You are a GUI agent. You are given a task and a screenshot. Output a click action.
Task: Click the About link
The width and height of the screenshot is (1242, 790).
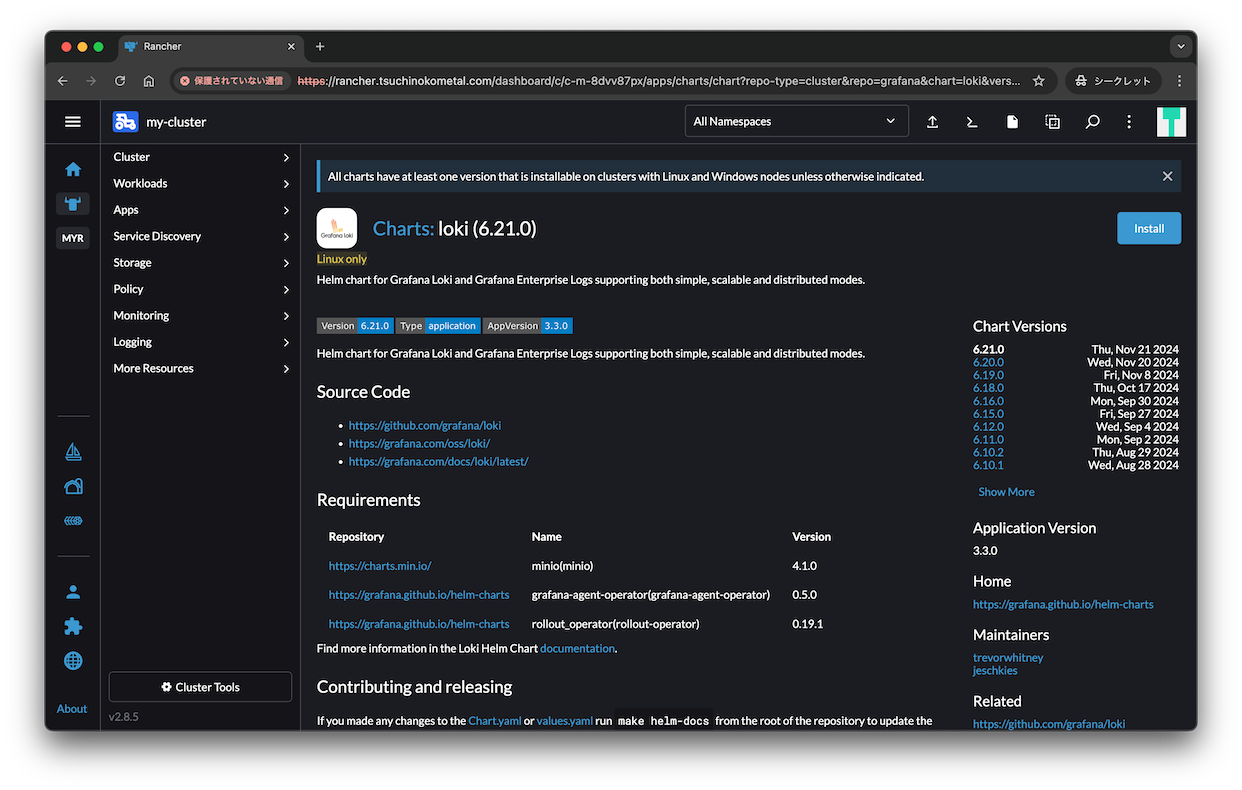coord(72,709)
